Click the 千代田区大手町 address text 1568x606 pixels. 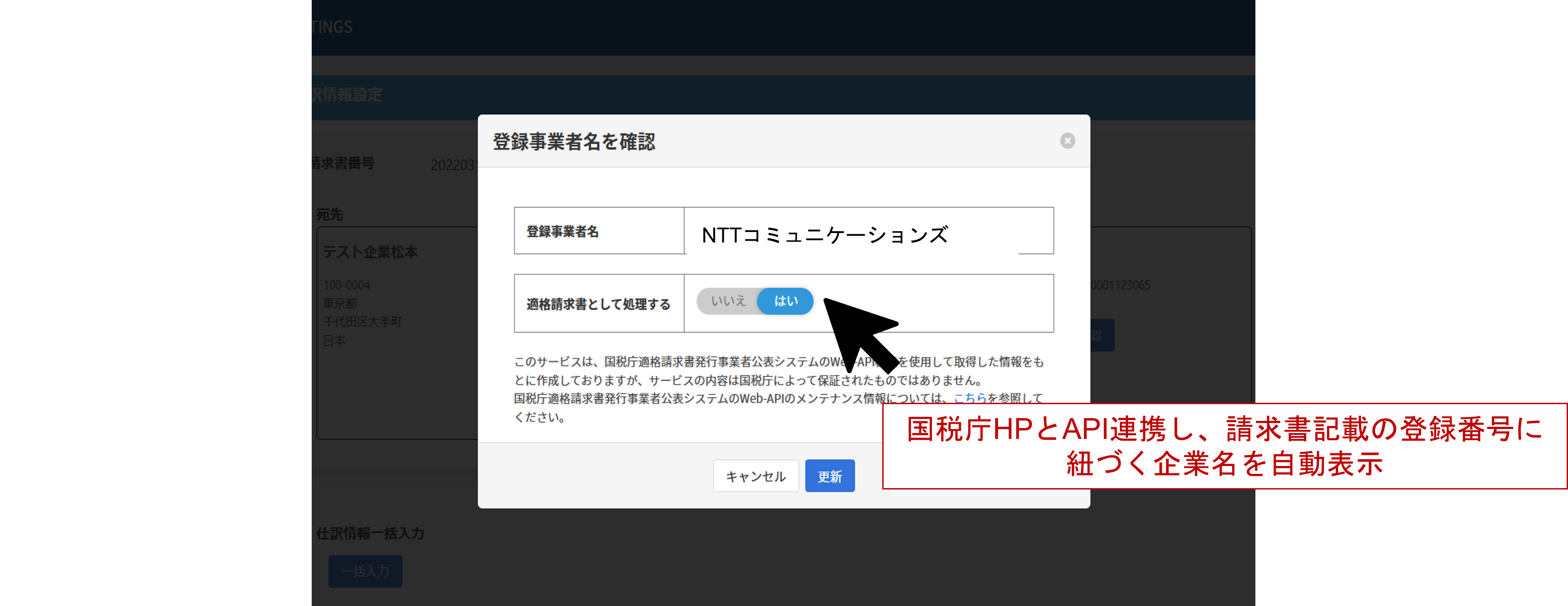[362, 322]
